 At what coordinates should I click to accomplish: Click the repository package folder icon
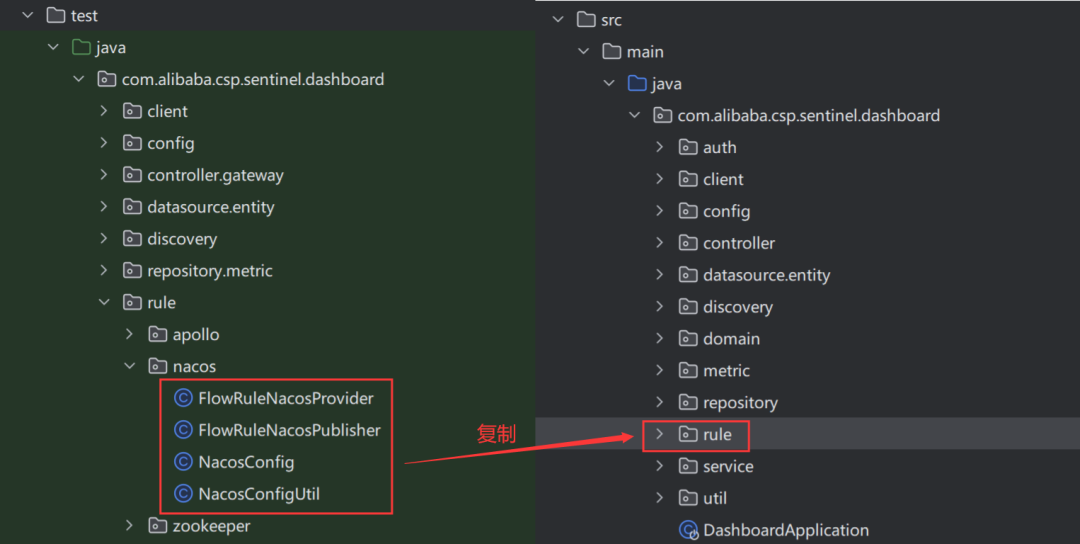(x=688, y=402)
